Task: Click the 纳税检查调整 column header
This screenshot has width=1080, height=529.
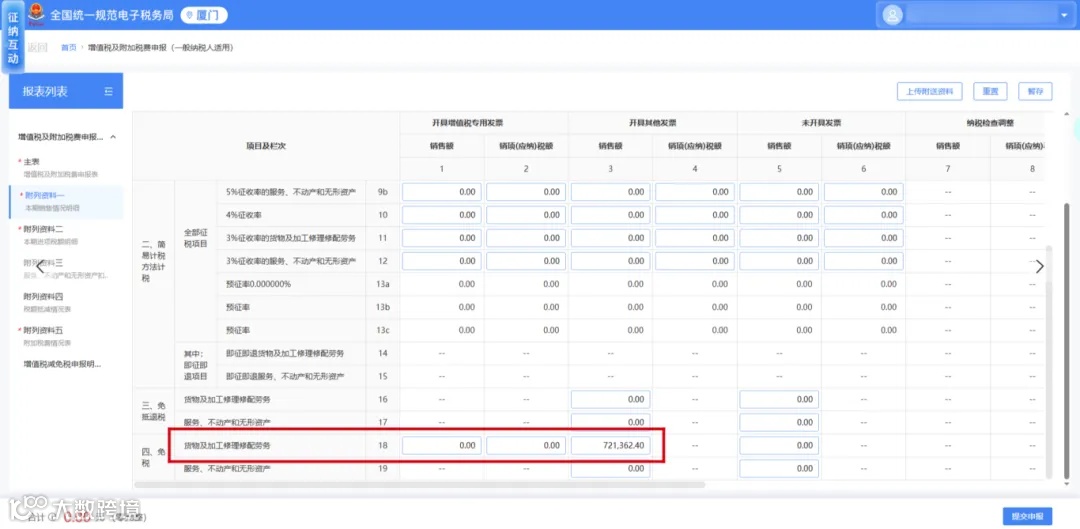Action: (x=990, y=123)
